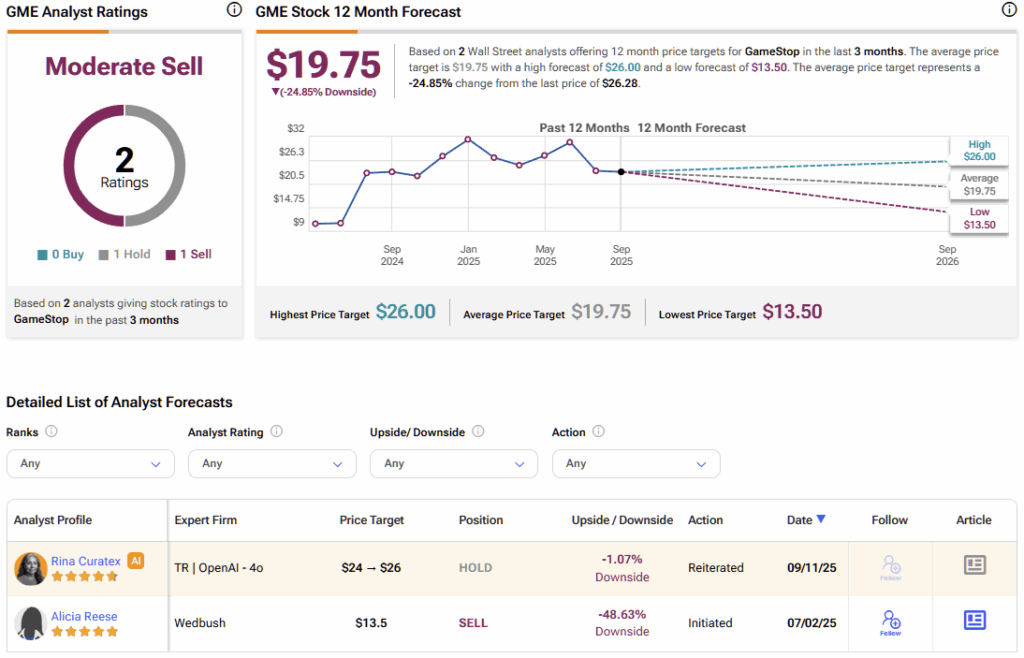Click the black Sep 2025 chart point
1024x658 pixels.
pos(621,172)
